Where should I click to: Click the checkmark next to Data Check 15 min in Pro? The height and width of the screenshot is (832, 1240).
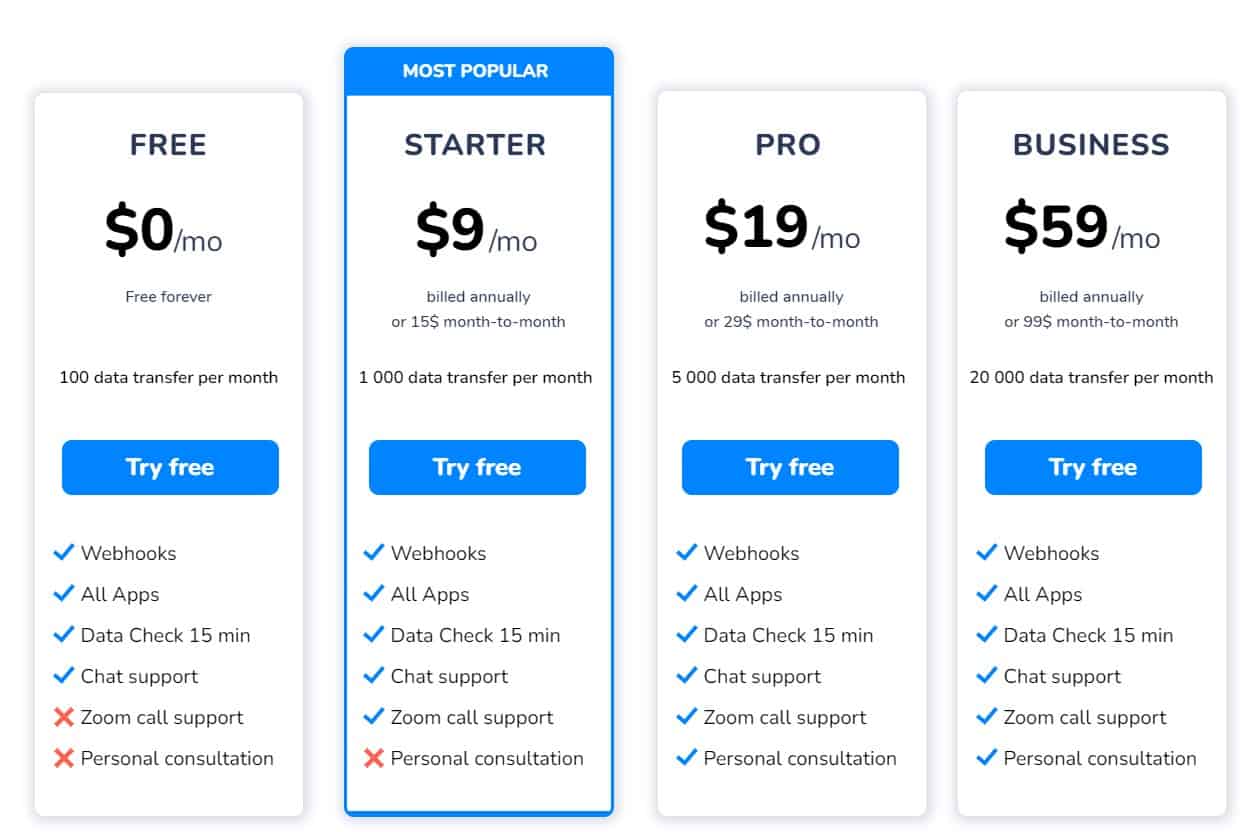(686, 634)
